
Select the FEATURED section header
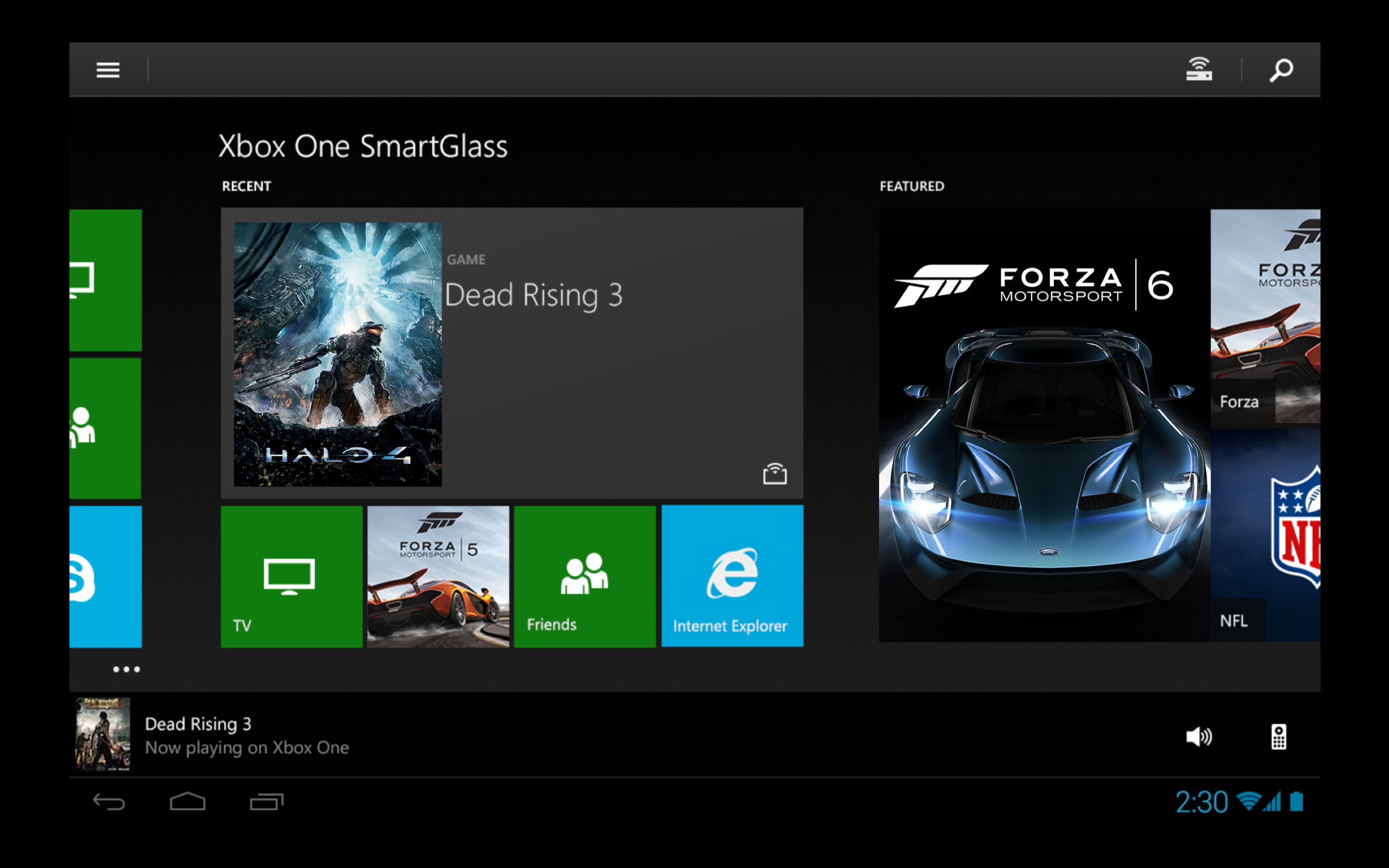tap(912, 186)
